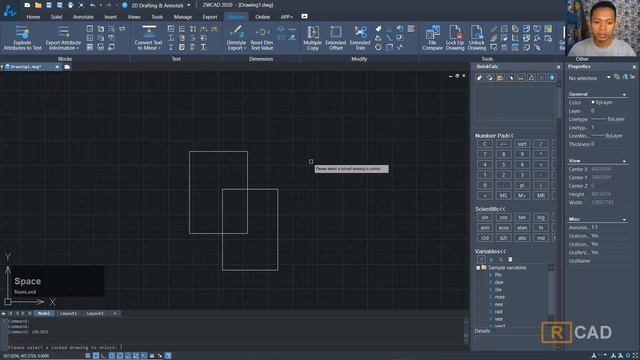Switch to the Annotate ribbon tab
Screen dimensions: 640x360
pyautogui.click(x=83, y=17)
